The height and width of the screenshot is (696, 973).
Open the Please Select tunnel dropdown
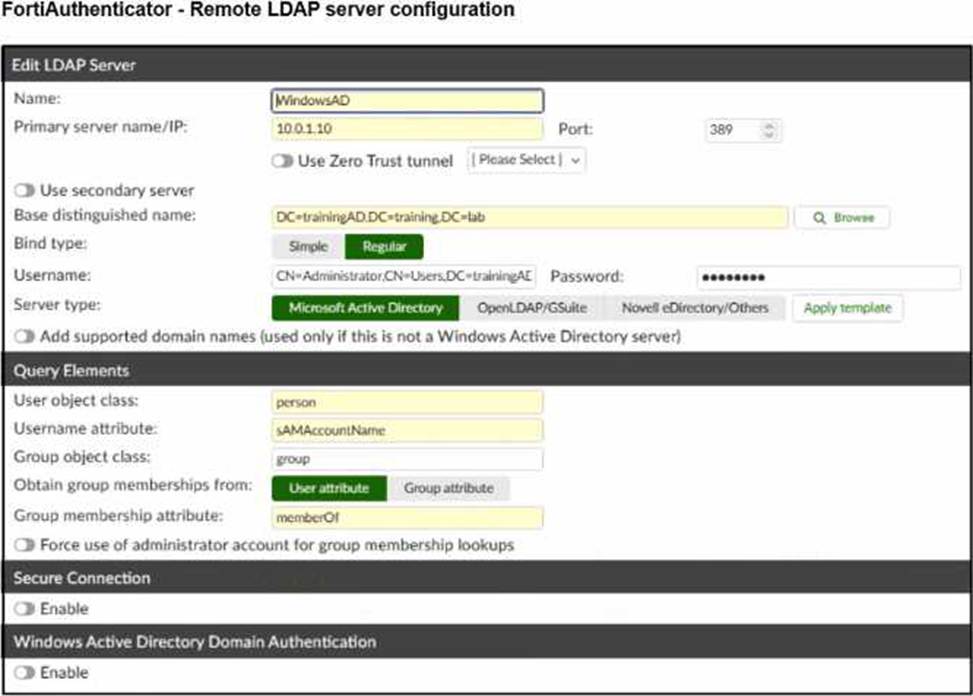pos(526,160)
